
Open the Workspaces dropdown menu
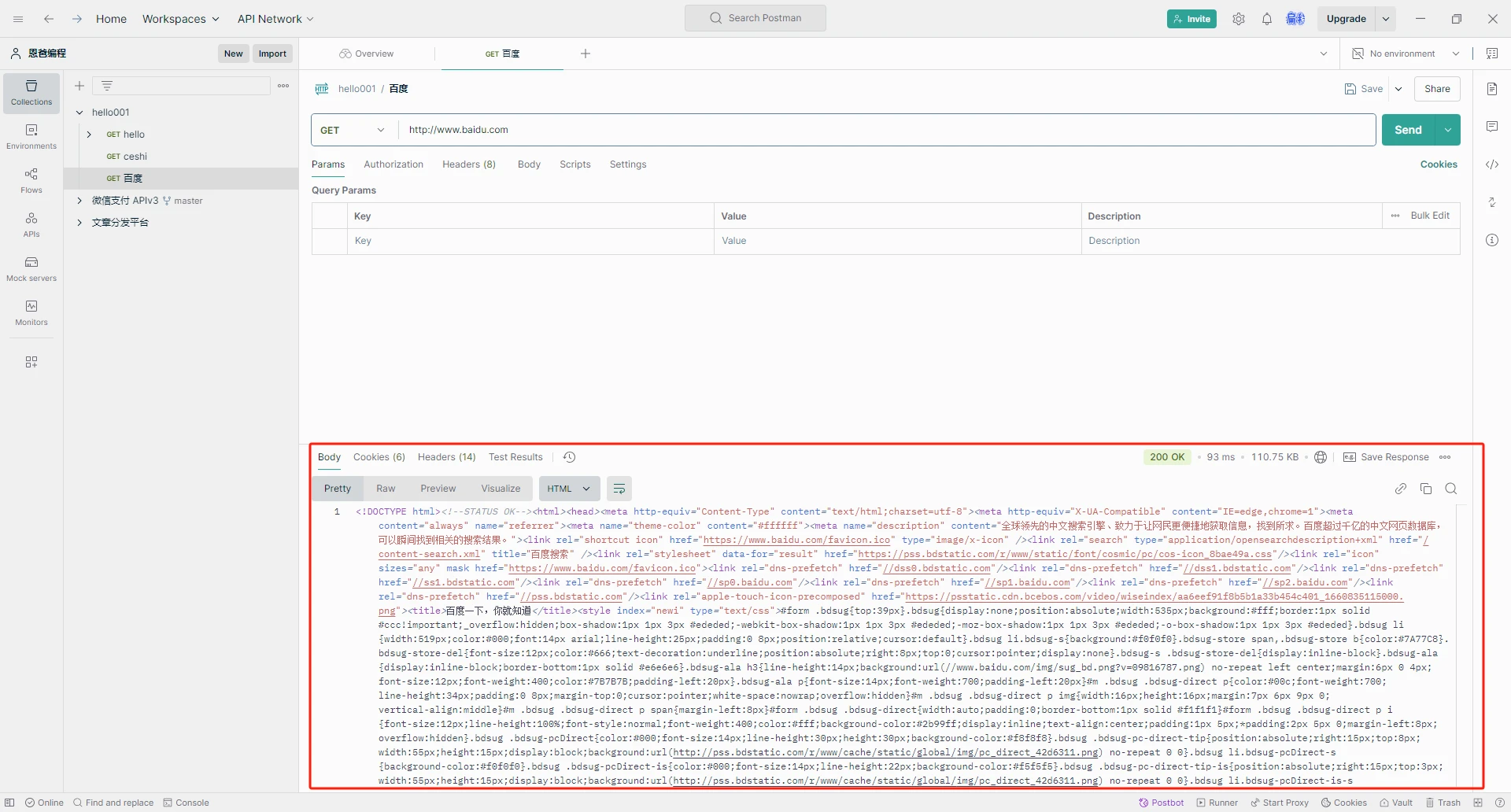click(x=180, y=19)
